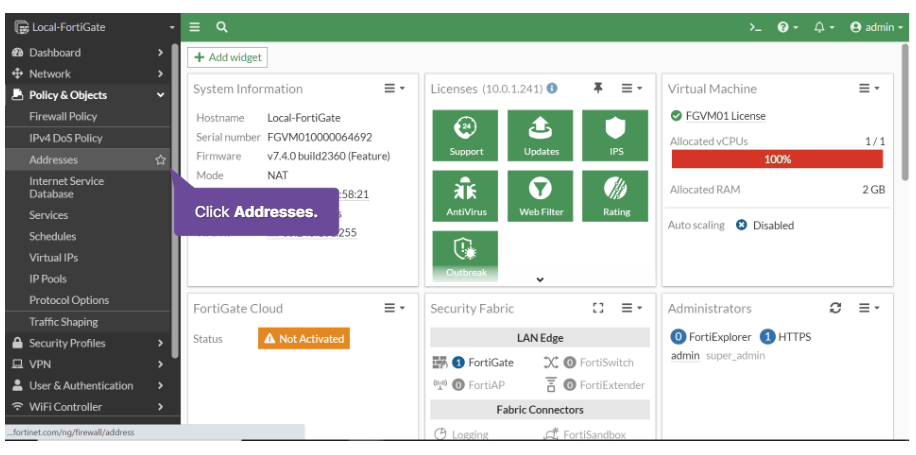
Task: Click the FGVM01 License link
Action: [x=726, y=116]
